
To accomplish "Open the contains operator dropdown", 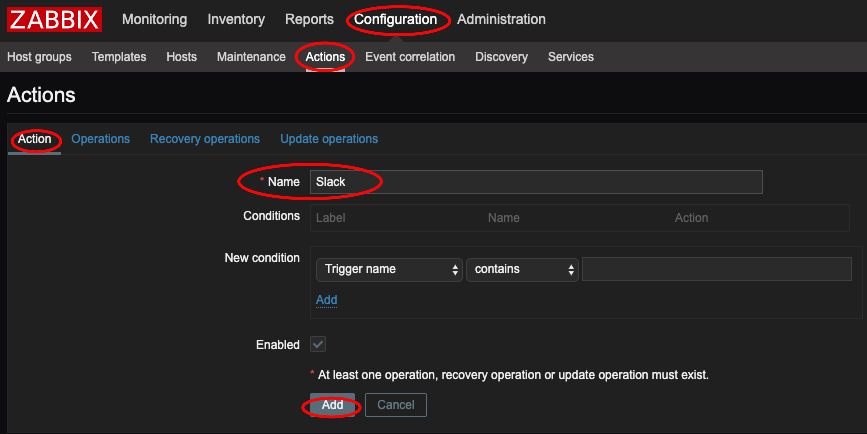I will 522,269.
